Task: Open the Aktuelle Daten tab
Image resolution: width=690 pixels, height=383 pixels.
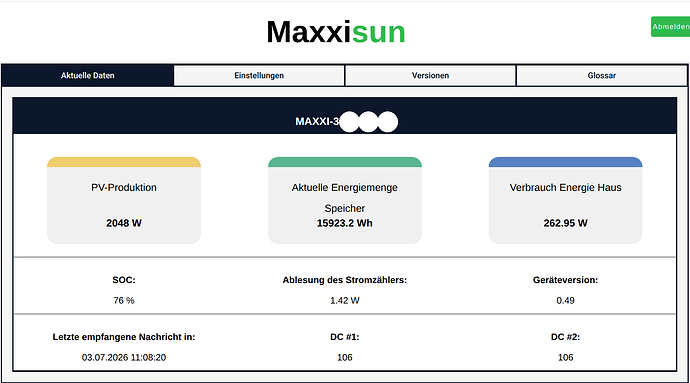Action: tap(88, 75)
